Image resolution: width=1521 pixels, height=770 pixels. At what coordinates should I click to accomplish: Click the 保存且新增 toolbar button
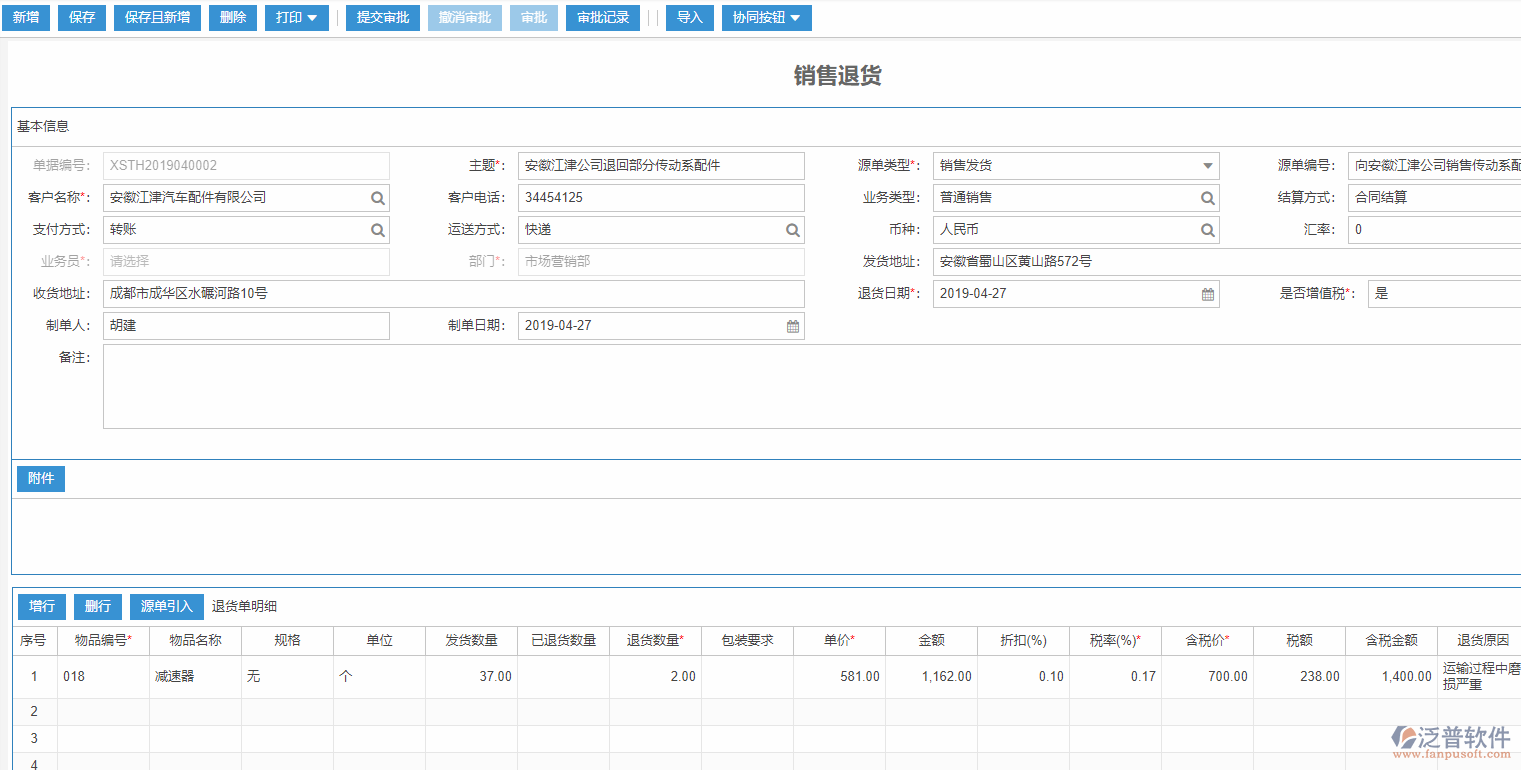(157, 18)
